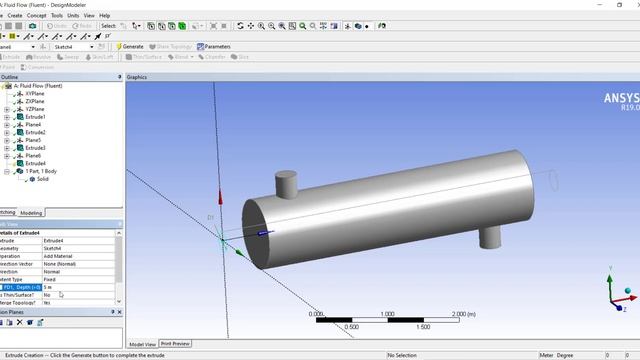Select the single select mode cursor icon
Image resolution: width=640 pixels, height=360 pixels.
136,26
